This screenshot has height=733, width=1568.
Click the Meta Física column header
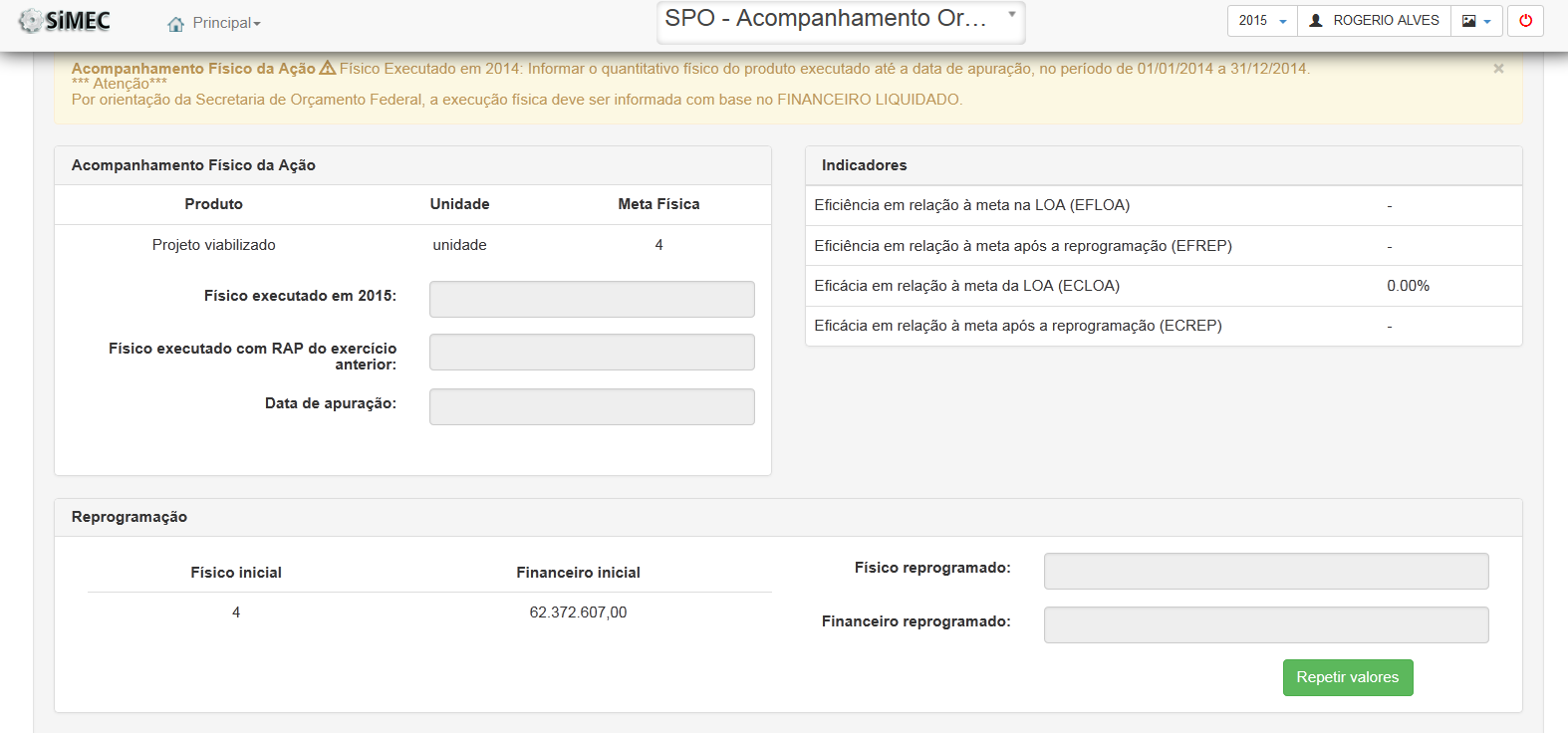coord(658,204)
